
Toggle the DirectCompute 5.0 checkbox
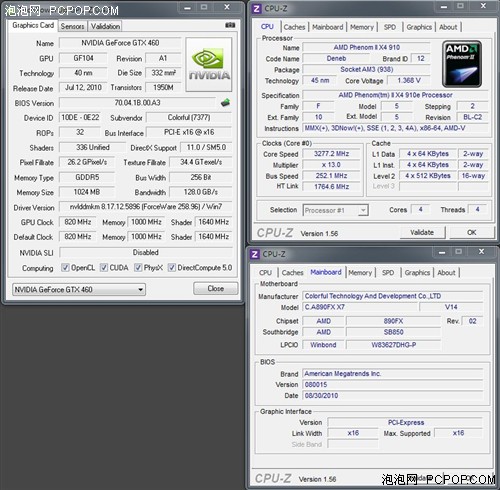[172, 267]
